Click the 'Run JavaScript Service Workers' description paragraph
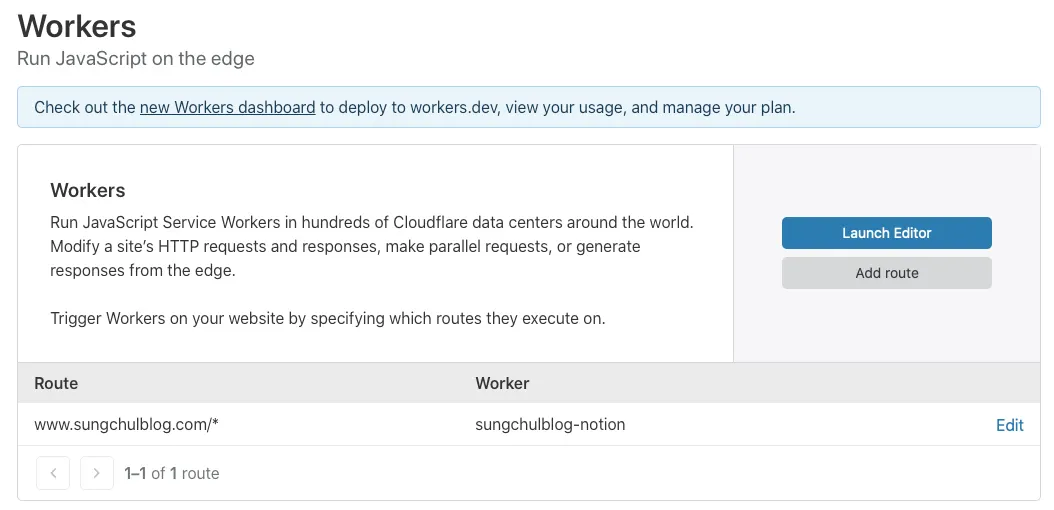1054x510 pixels. [x=371, y=246]
